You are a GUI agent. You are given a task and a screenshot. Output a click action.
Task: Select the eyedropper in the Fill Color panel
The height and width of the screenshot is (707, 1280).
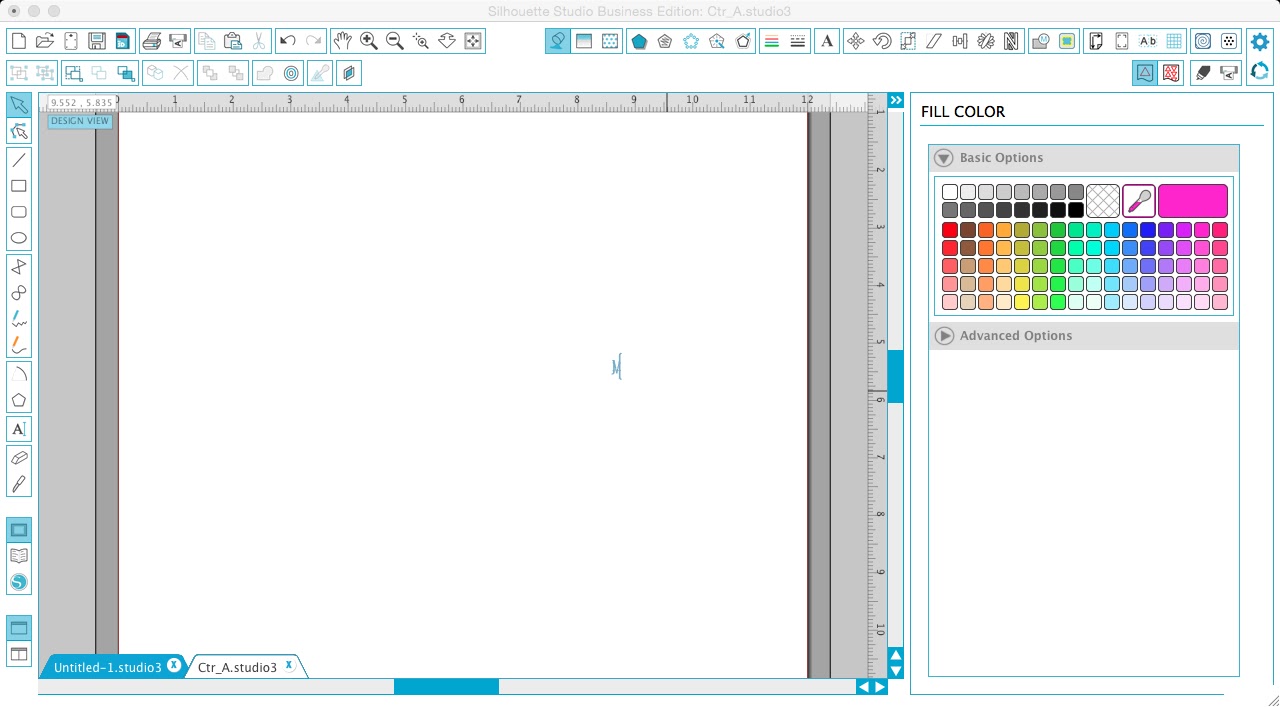point(1139,200)
